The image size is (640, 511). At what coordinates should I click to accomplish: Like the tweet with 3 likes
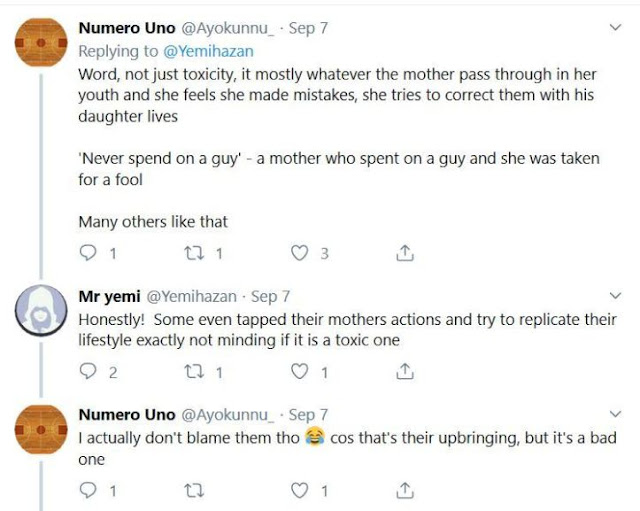298,254
